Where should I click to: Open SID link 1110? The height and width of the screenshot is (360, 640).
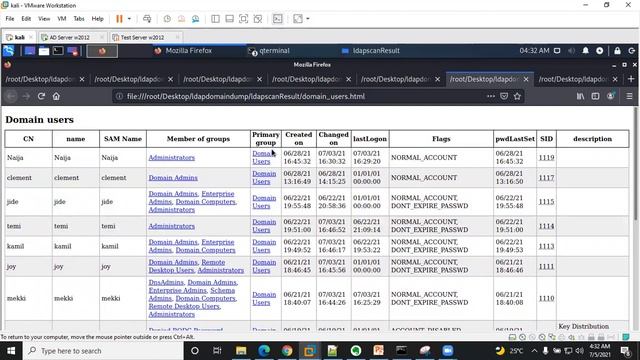click(x=546, y=298)
